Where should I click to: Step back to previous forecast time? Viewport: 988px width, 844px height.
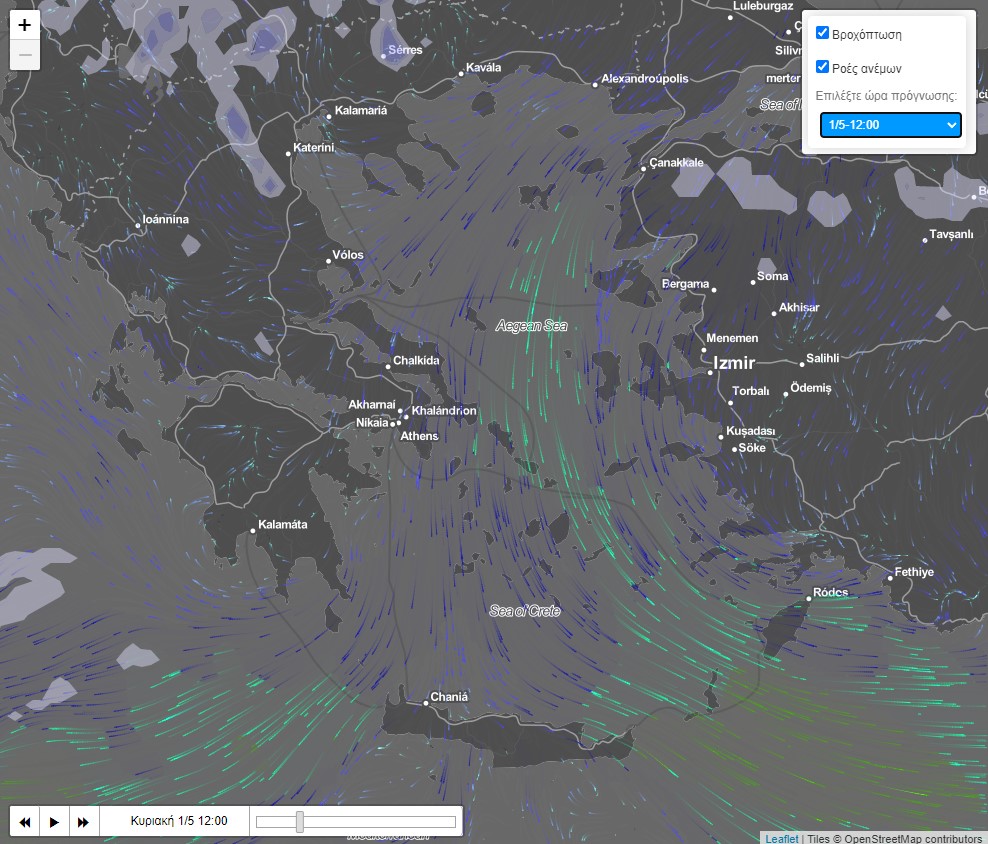(x=24, y=822)
